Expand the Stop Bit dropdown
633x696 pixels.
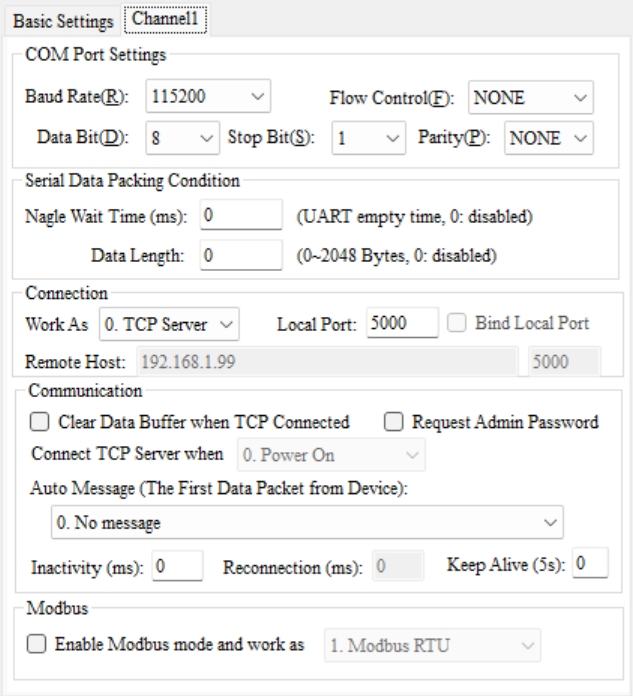tap(367, 137)
